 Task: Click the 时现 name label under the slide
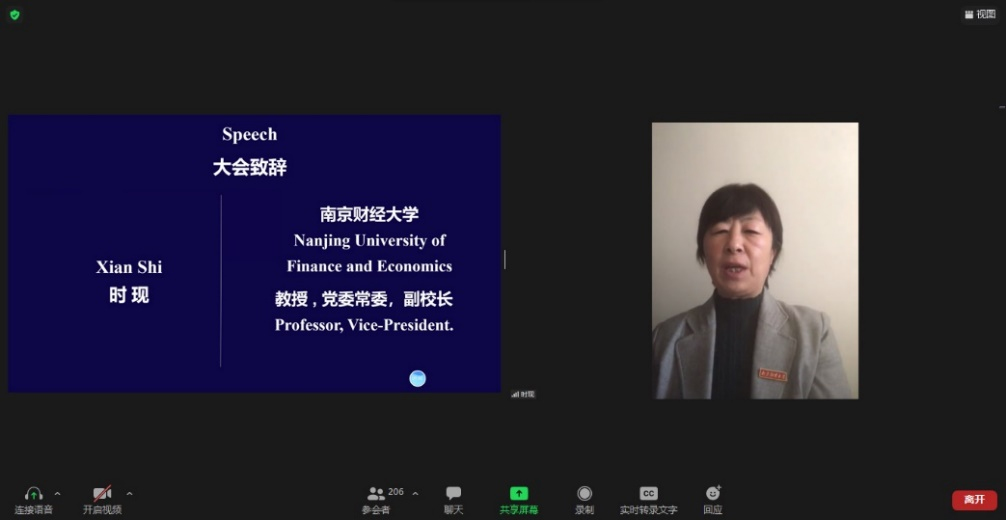tap(524, 394)
